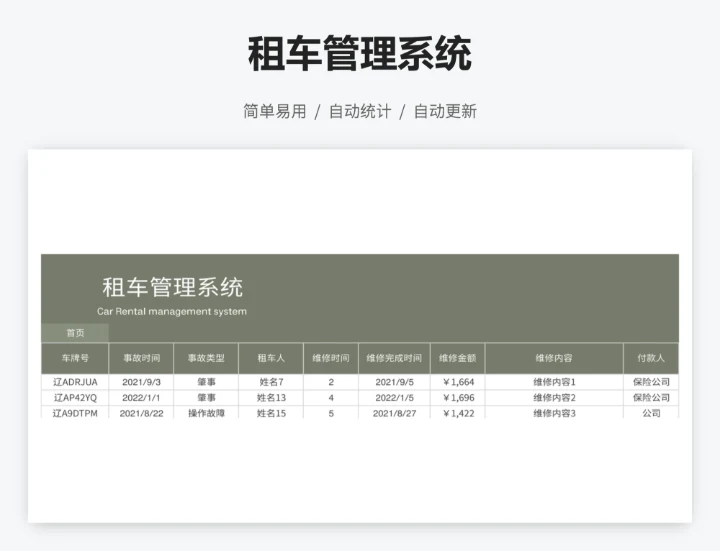Click 保险公司 payer in 辽ADRJUA row
Screen dimensions: 720x551
tap(651, 382)
